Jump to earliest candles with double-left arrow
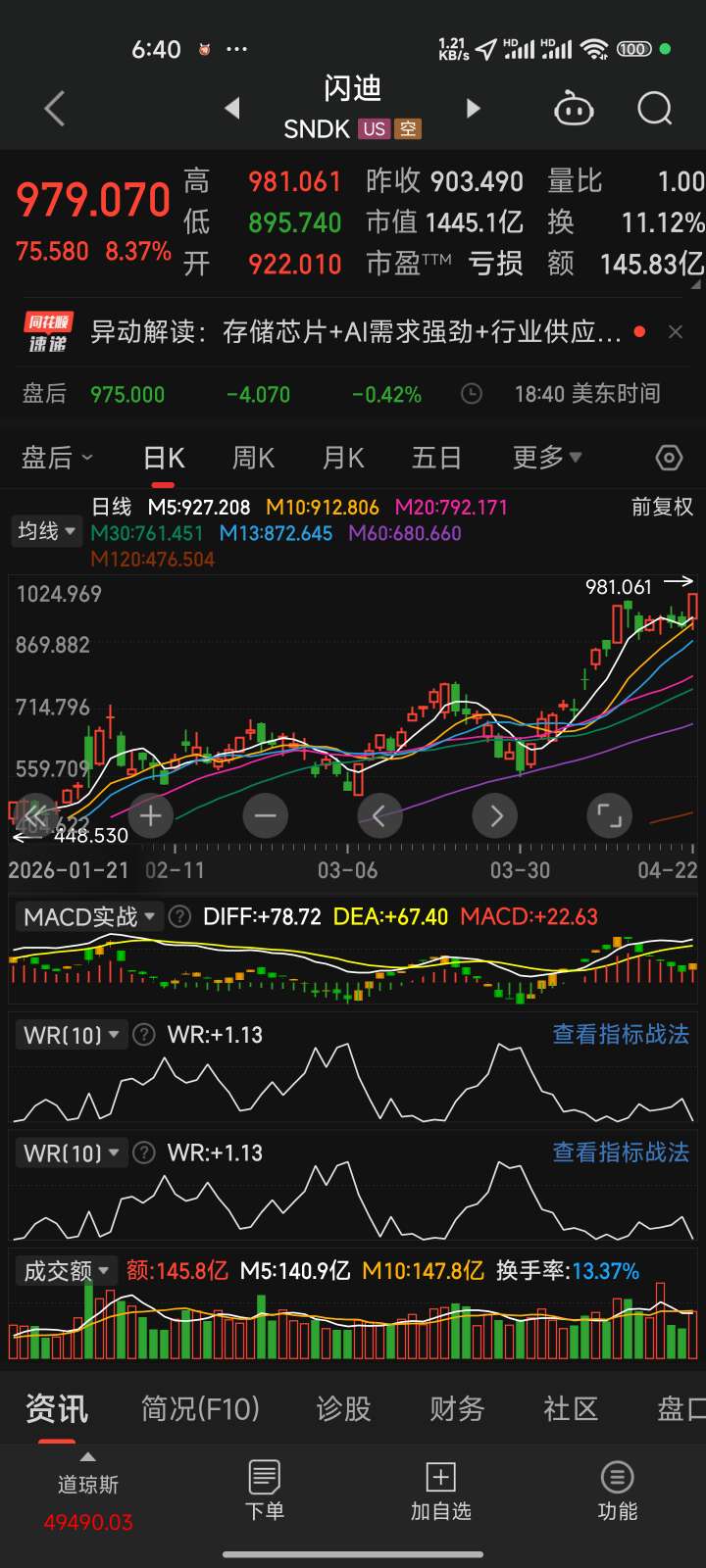Image resolution: width=706 pixels, height=1568 pixels. tap(36, 815)
